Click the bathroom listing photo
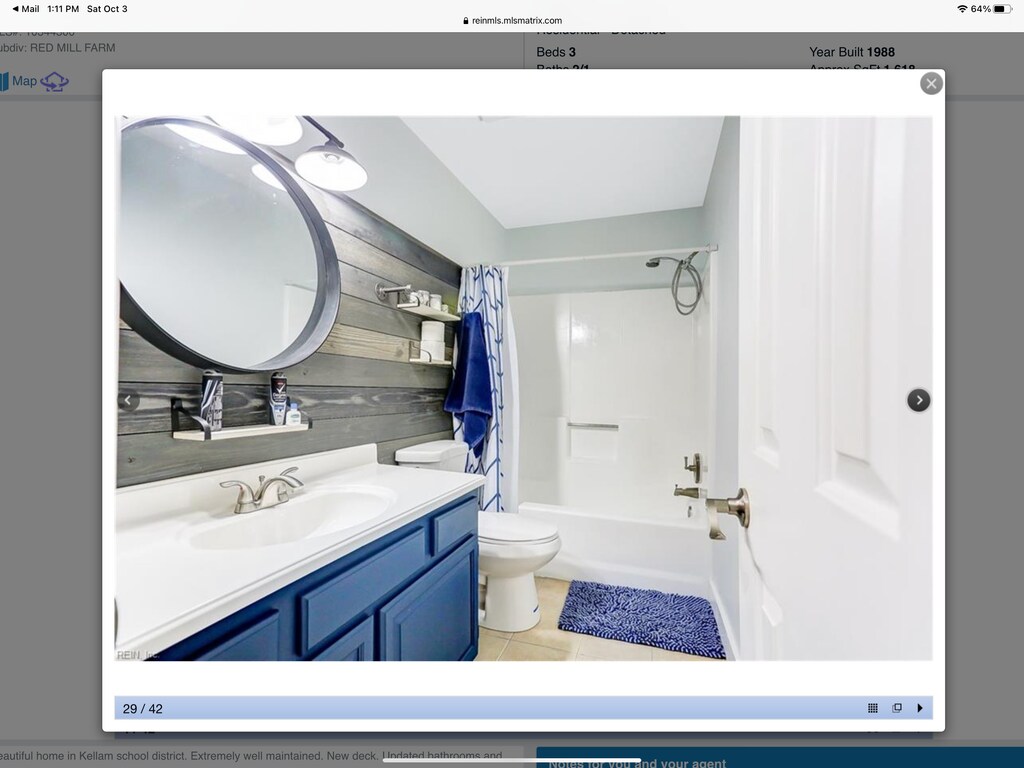Image resolution: width=1024 pixels, height=768 pixels. coord(524,389)
